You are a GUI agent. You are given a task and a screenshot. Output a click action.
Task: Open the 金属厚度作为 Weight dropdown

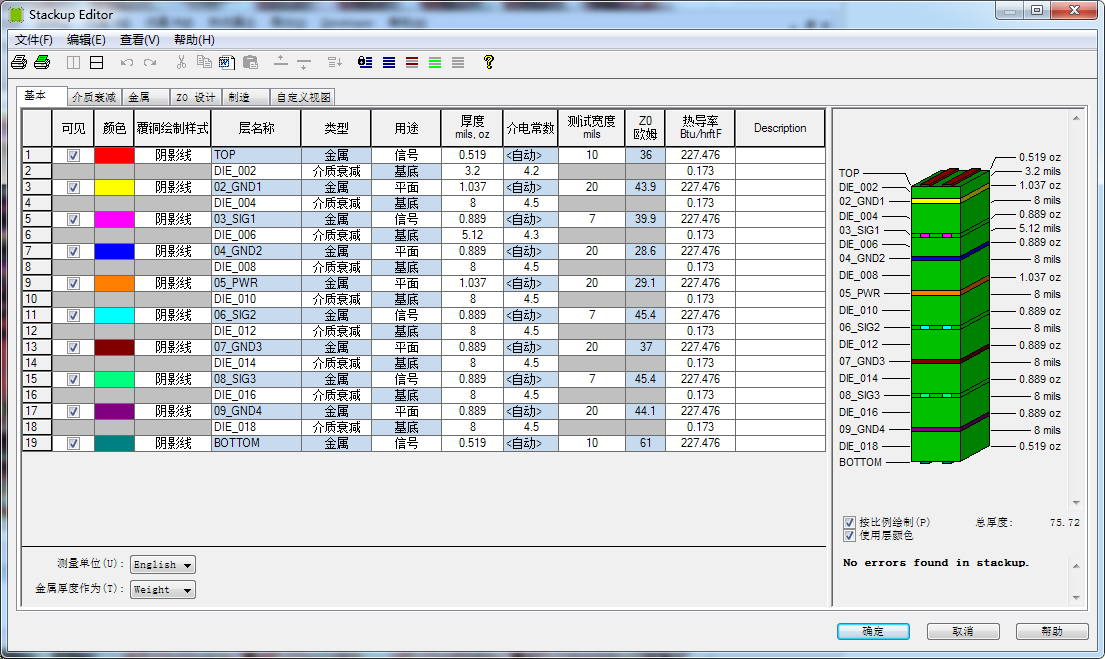click(163, 589)
